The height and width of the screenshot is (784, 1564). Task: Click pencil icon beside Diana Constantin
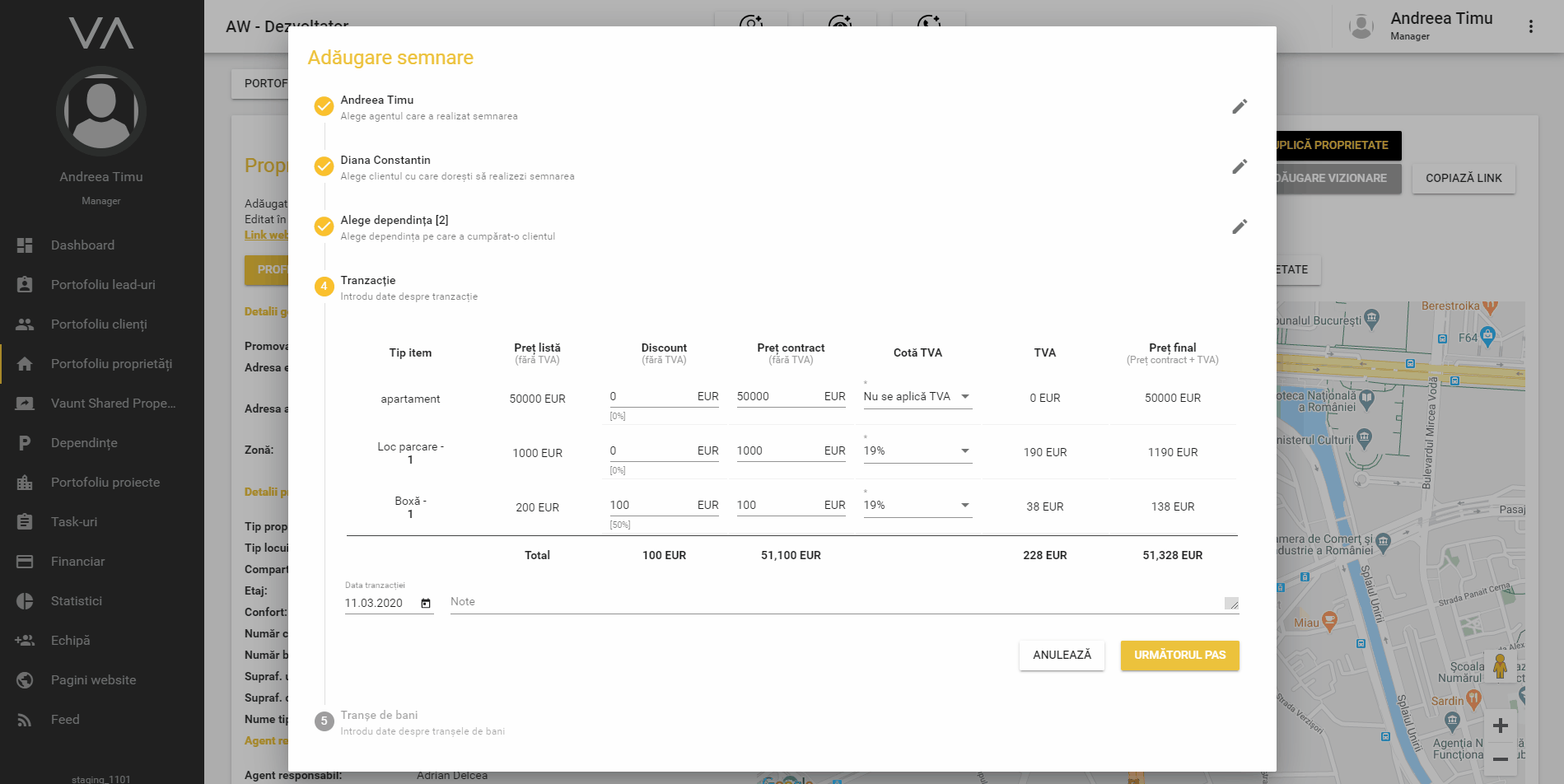1239,166
